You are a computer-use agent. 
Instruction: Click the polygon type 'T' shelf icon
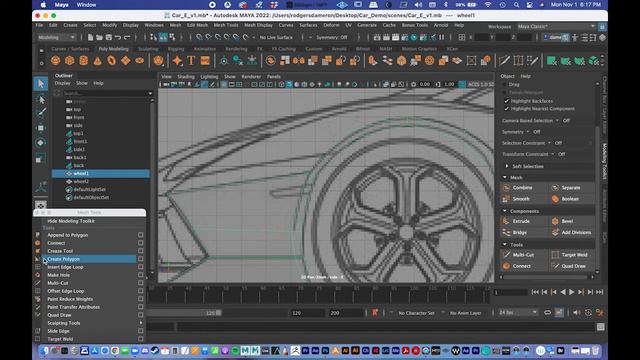pos(191,61)
